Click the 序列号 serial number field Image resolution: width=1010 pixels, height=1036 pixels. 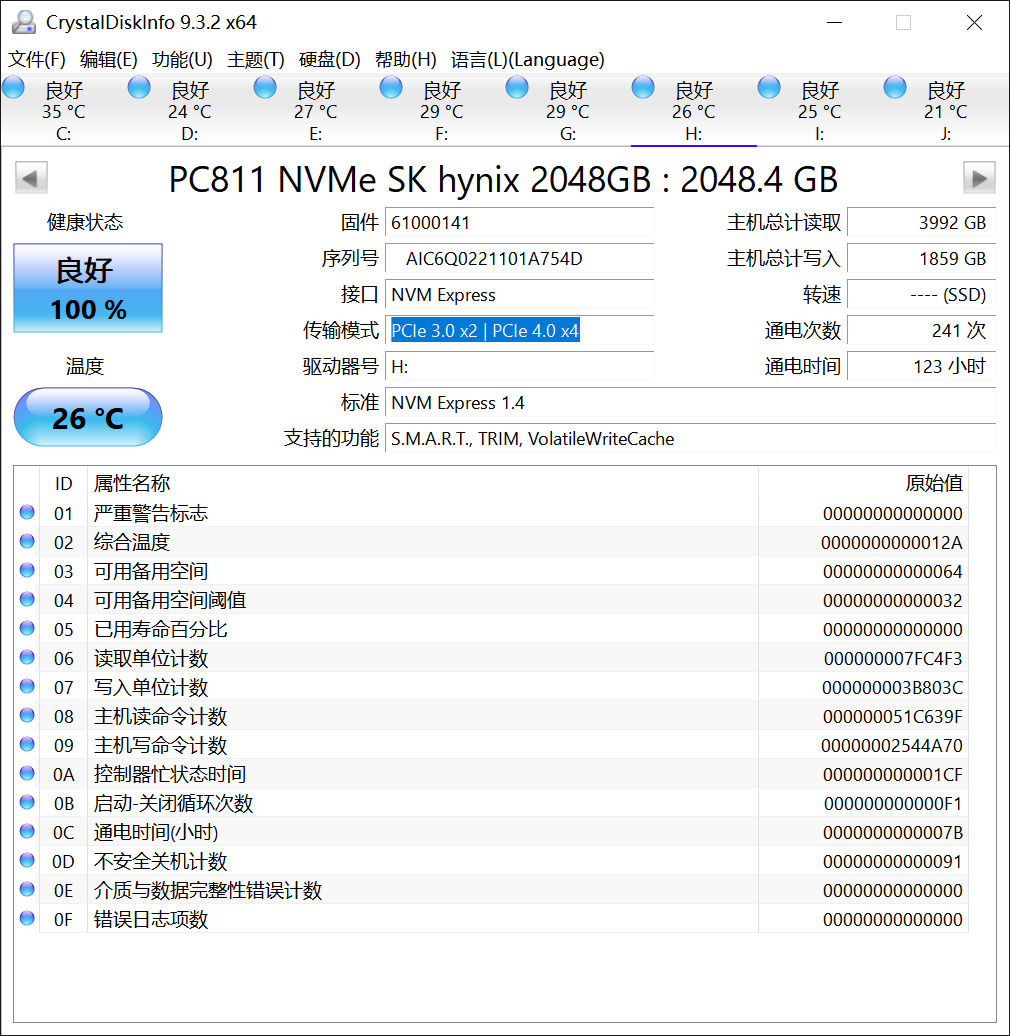pos(519,260)
